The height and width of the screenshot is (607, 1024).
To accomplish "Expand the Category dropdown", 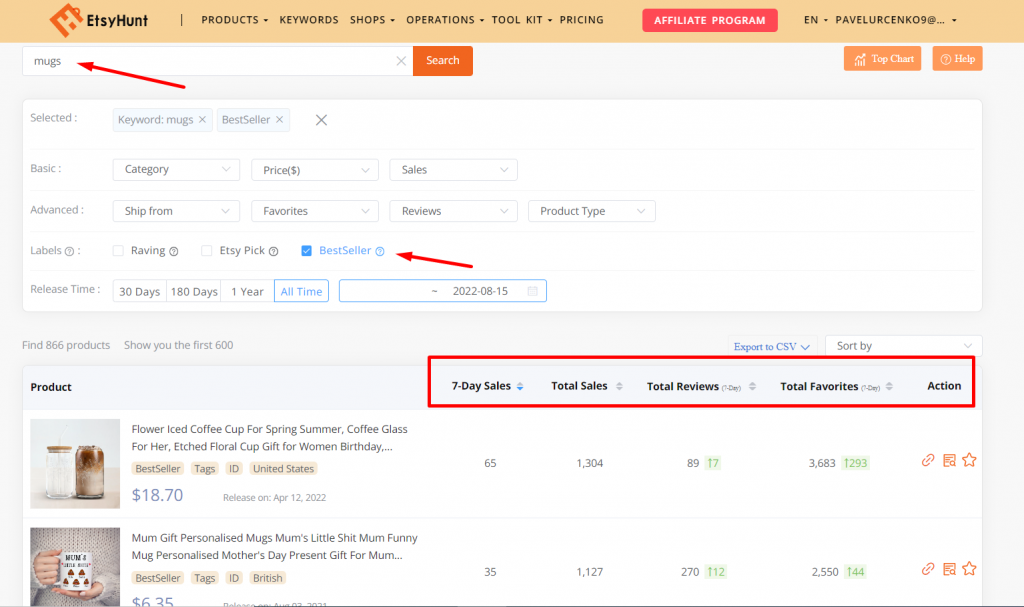I will [x=176, y=170].
